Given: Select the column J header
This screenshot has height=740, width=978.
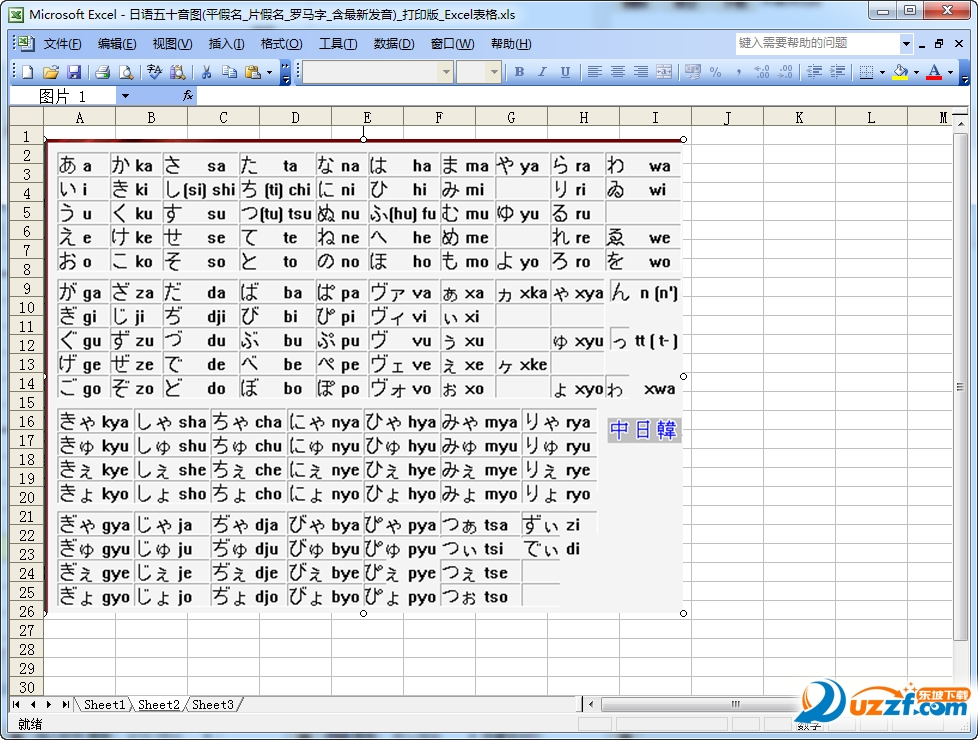Looking at the screenshot, I should [727, 117].
